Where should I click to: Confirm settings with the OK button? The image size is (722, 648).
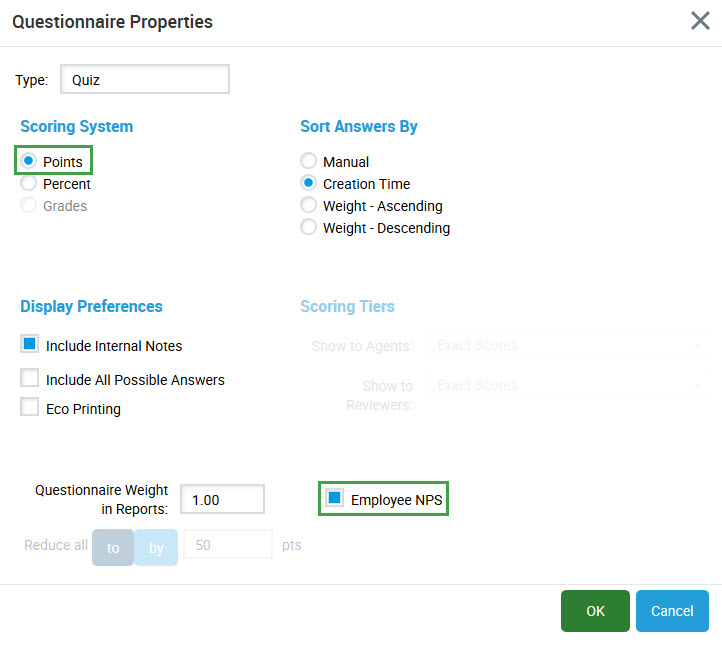pos(595,611)
